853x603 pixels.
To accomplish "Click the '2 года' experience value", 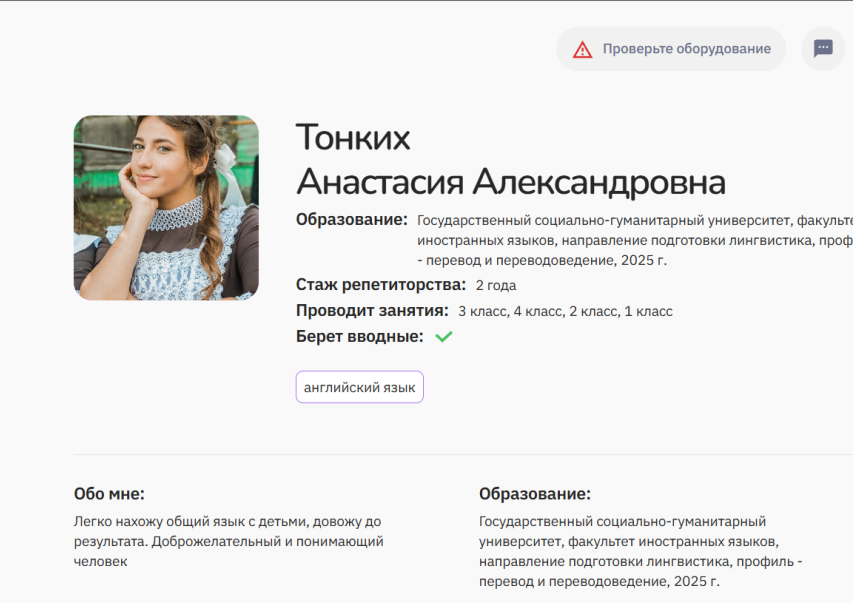I will [496, 285].
